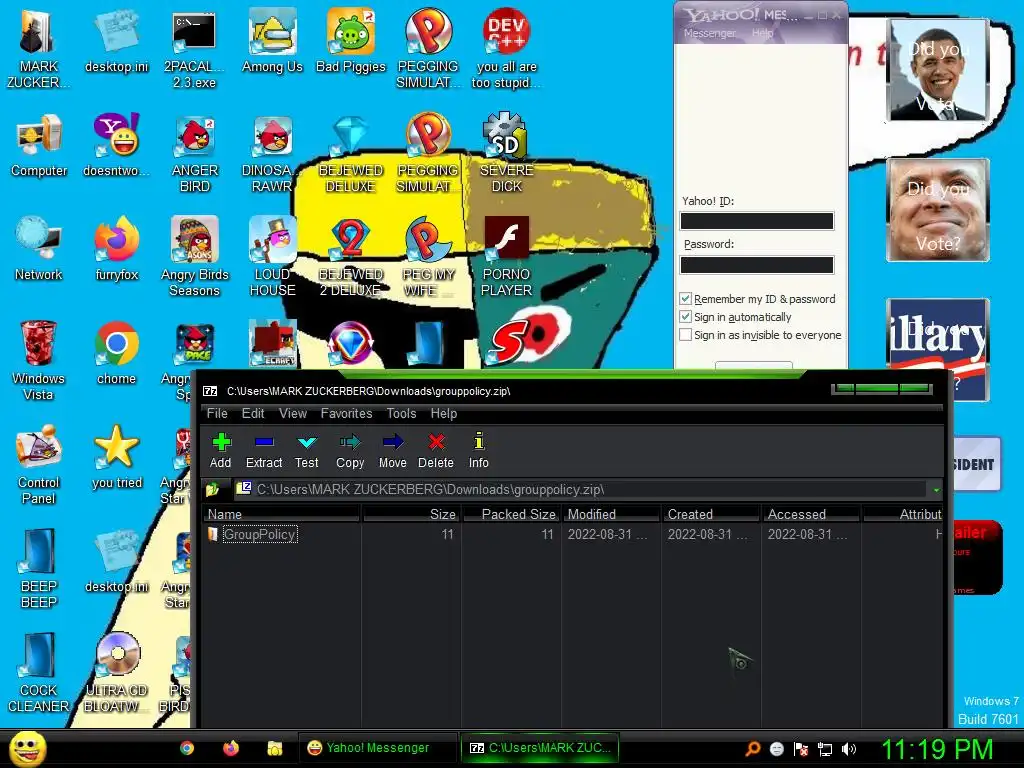The image size is (1024, 768).
Task: Click the Move toolbar icon in 7-Zip
Action: point(392,451)
